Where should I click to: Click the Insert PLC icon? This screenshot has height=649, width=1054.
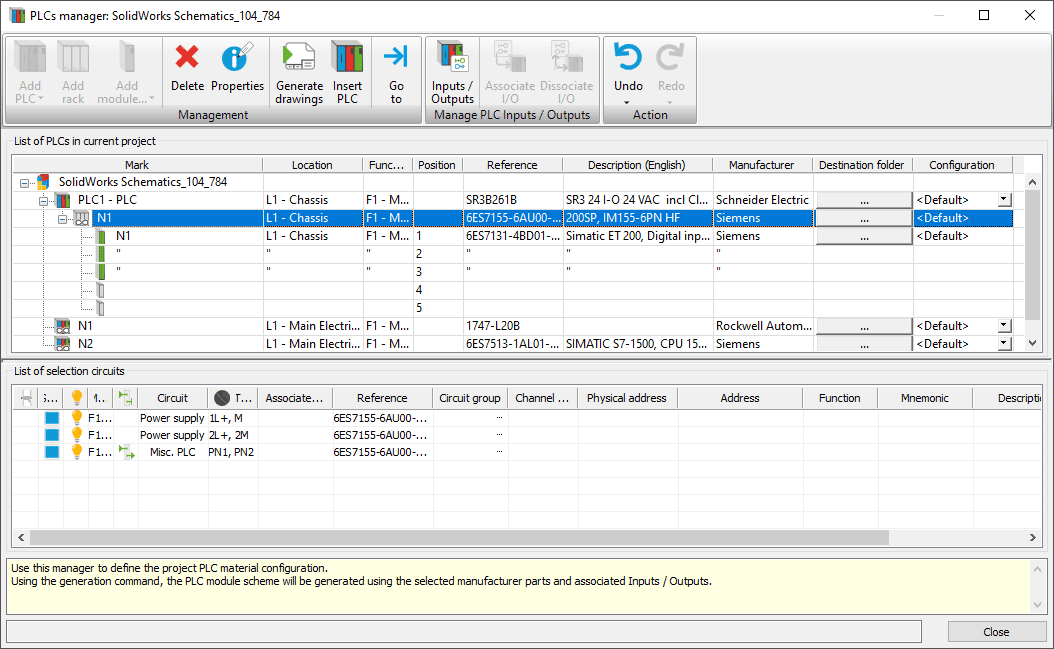(x=347, y=57)
